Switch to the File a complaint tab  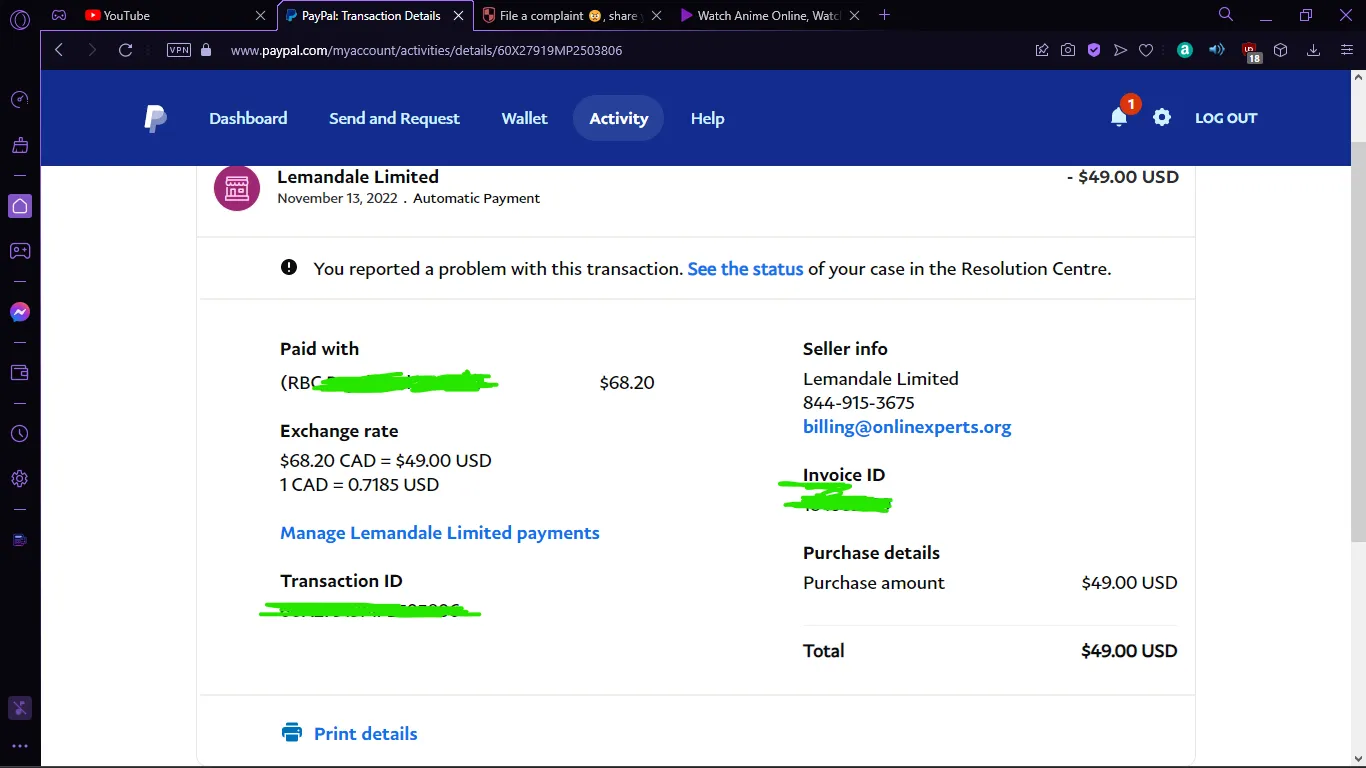point(571,15)
